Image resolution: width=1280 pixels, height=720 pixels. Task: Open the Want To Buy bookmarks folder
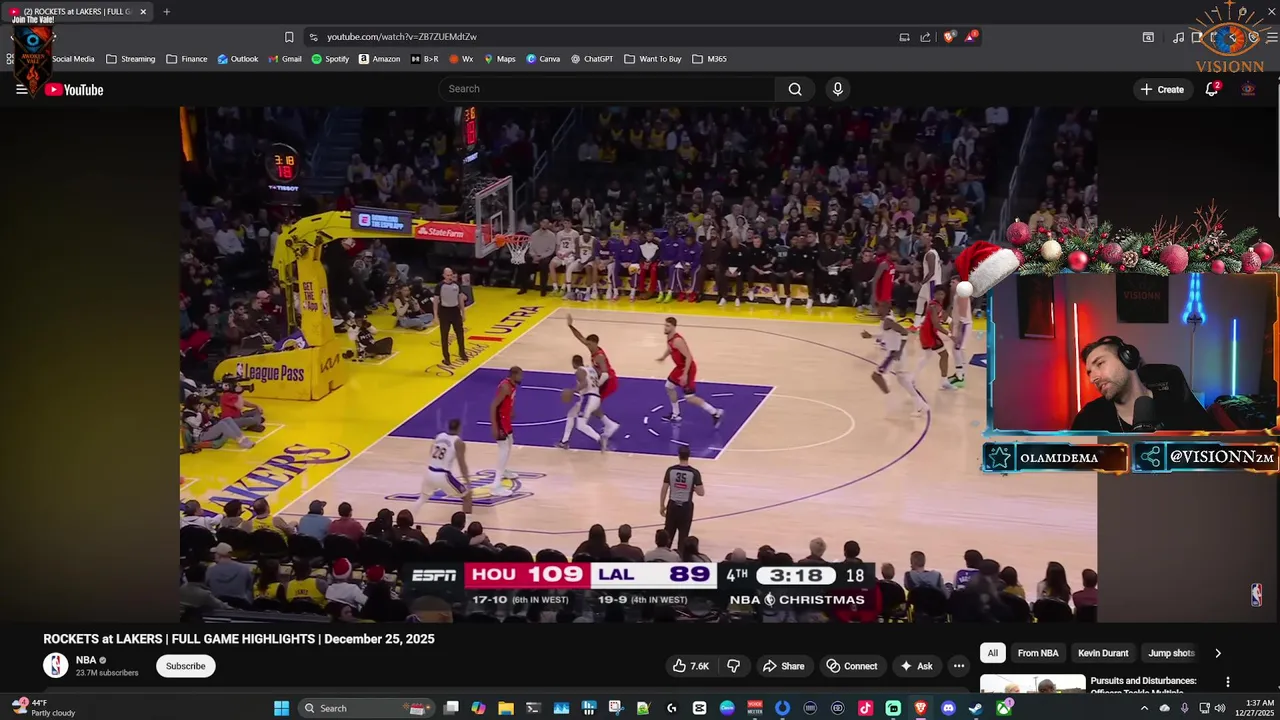click(x=652, y=59)
